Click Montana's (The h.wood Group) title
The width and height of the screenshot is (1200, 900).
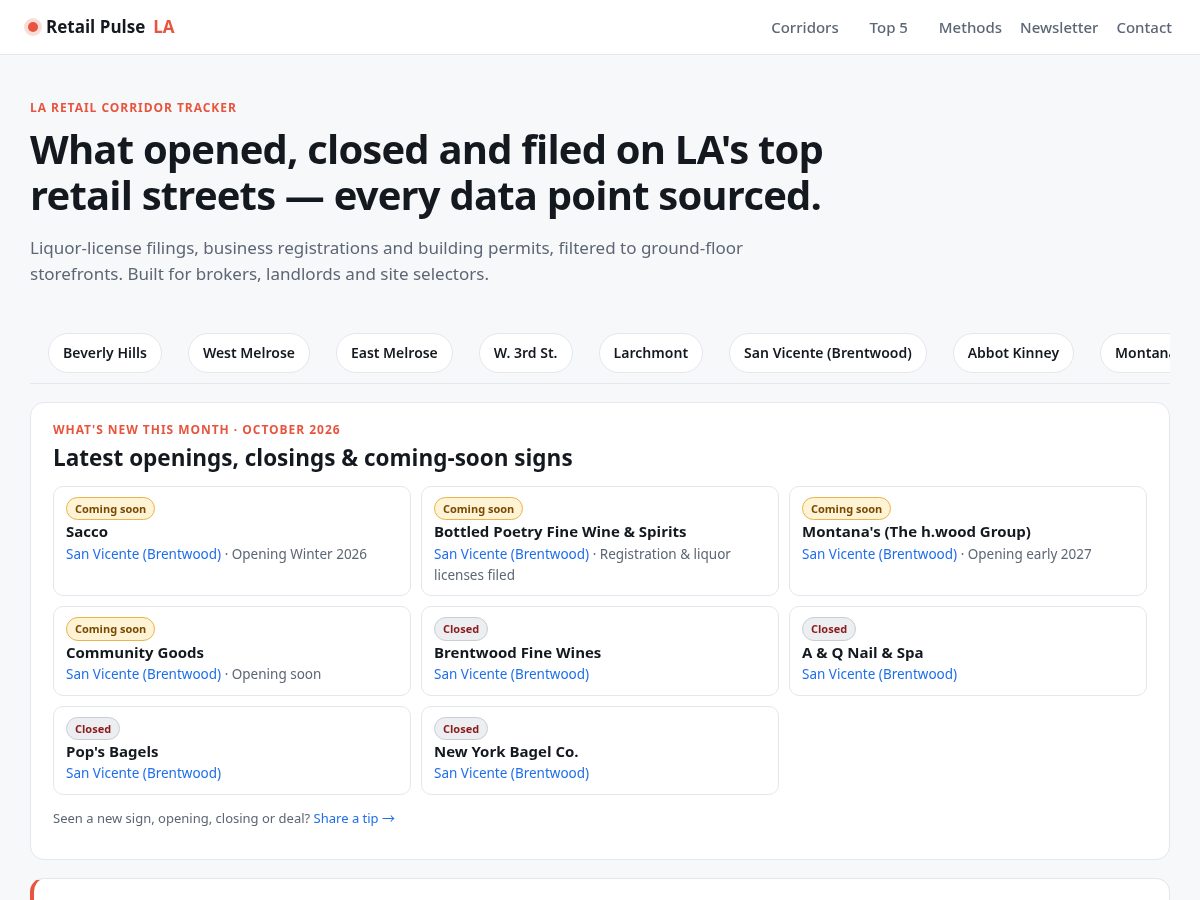tap(916, 532)
